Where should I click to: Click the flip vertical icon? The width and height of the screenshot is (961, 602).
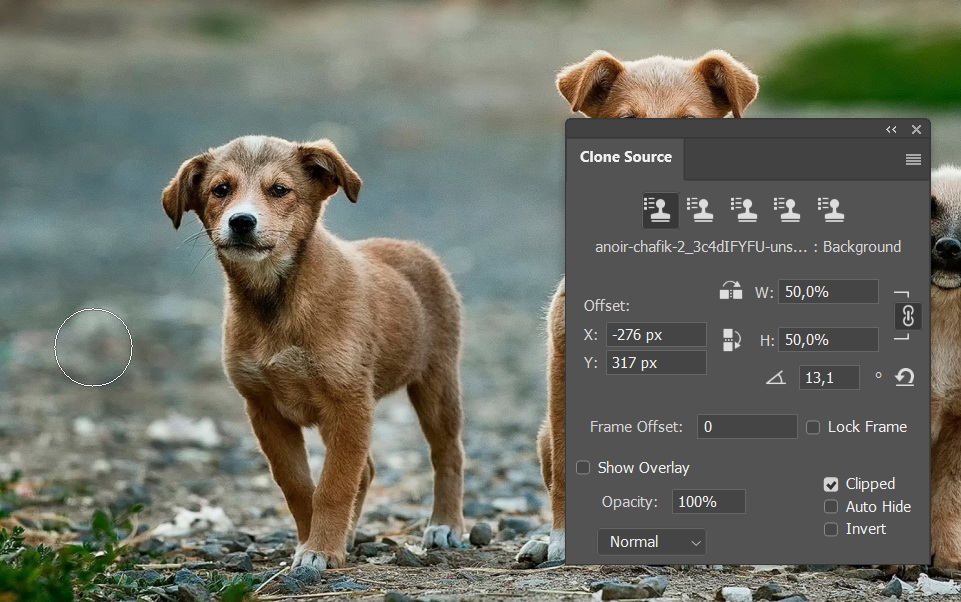tap(731, 339)
